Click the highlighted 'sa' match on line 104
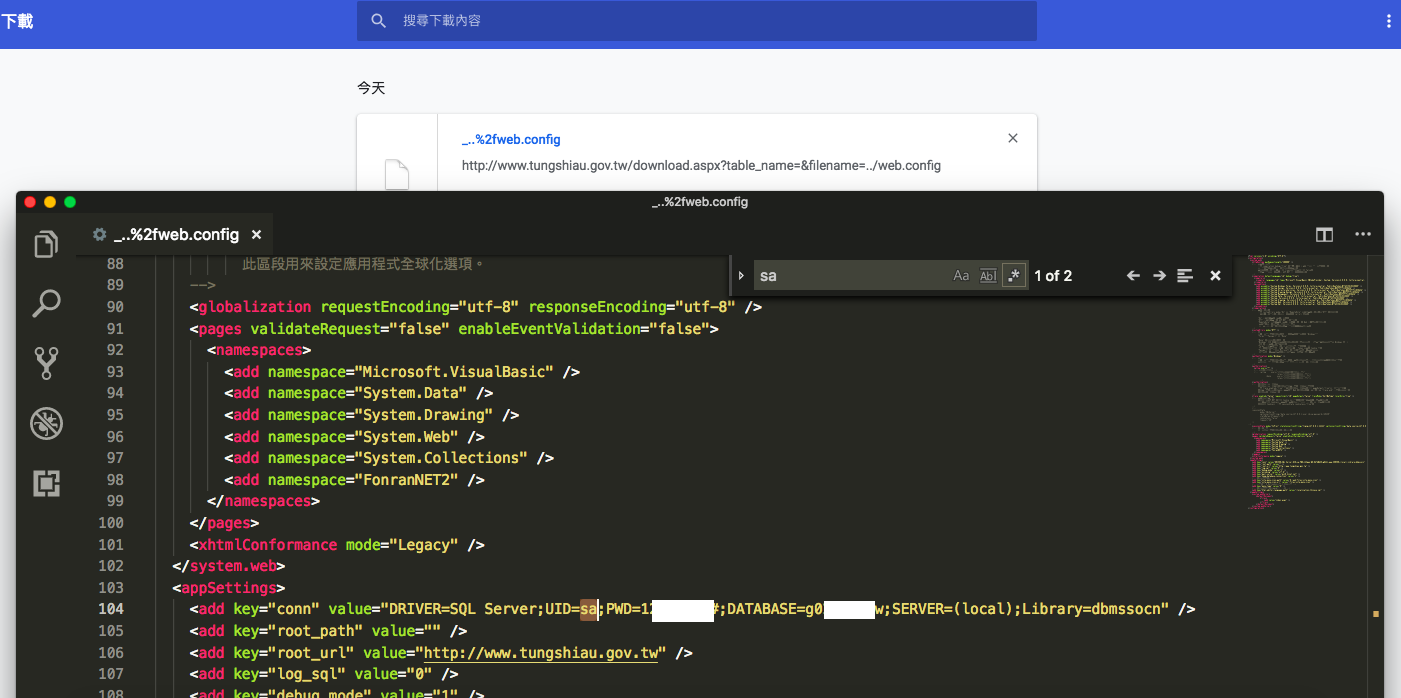 point(589,609)
